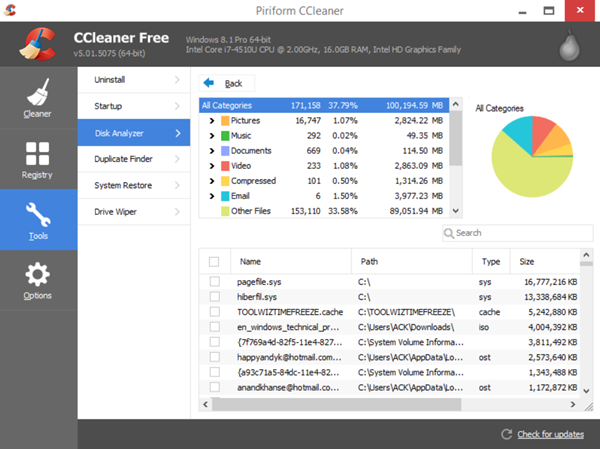Expand the Compressed category
Image resolution: width=600 pixels, height=449 pixels.
212,181
